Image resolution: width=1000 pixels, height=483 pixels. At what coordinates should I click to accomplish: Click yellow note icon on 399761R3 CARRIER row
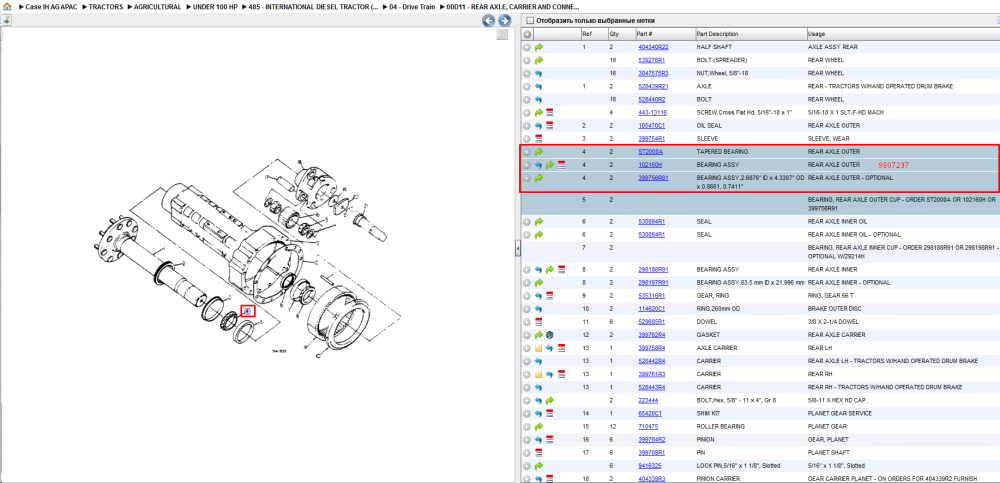[x=538, y=374]
